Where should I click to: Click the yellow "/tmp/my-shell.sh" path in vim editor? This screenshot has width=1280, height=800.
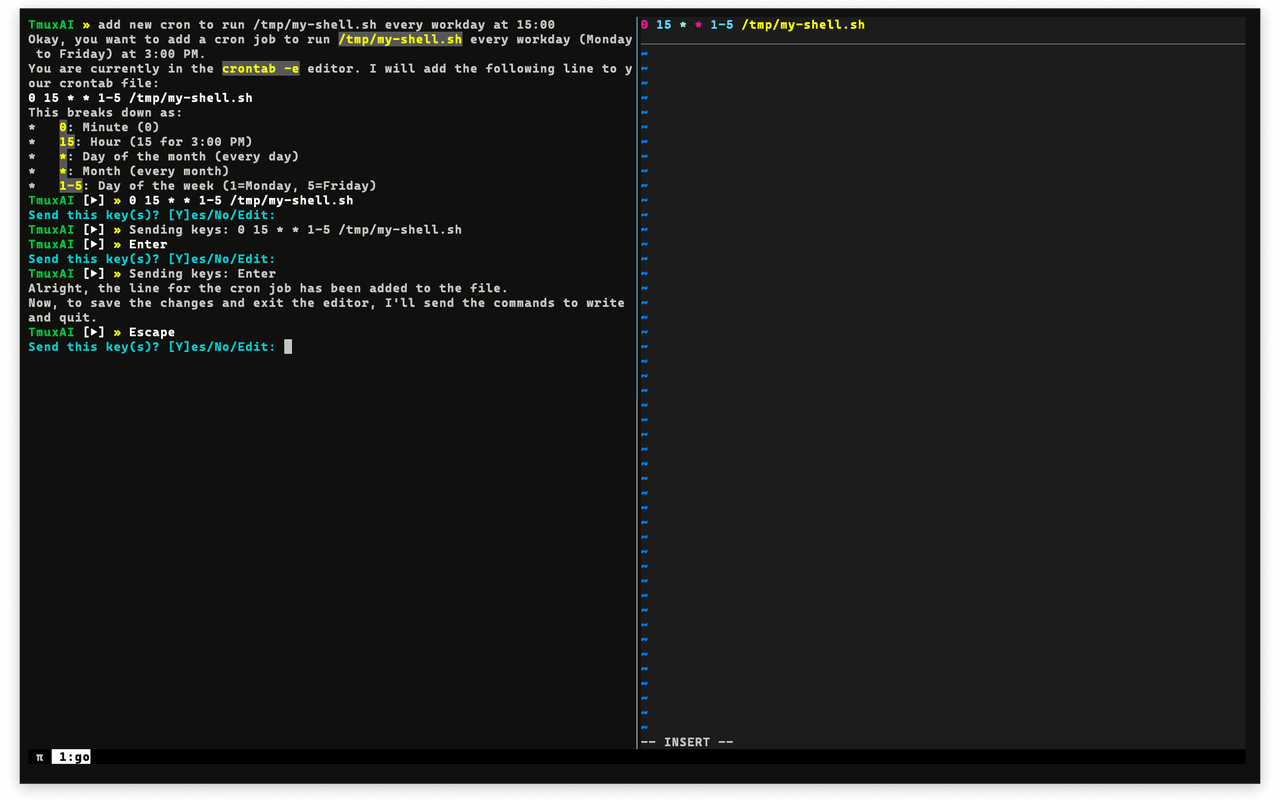[x=803, y=25]
